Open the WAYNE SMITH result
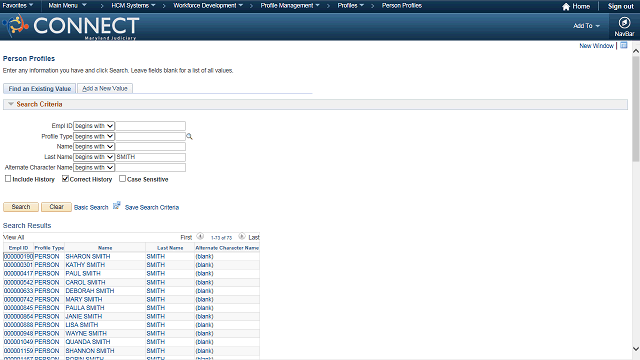640x360 pixels. tap(86, 333)
